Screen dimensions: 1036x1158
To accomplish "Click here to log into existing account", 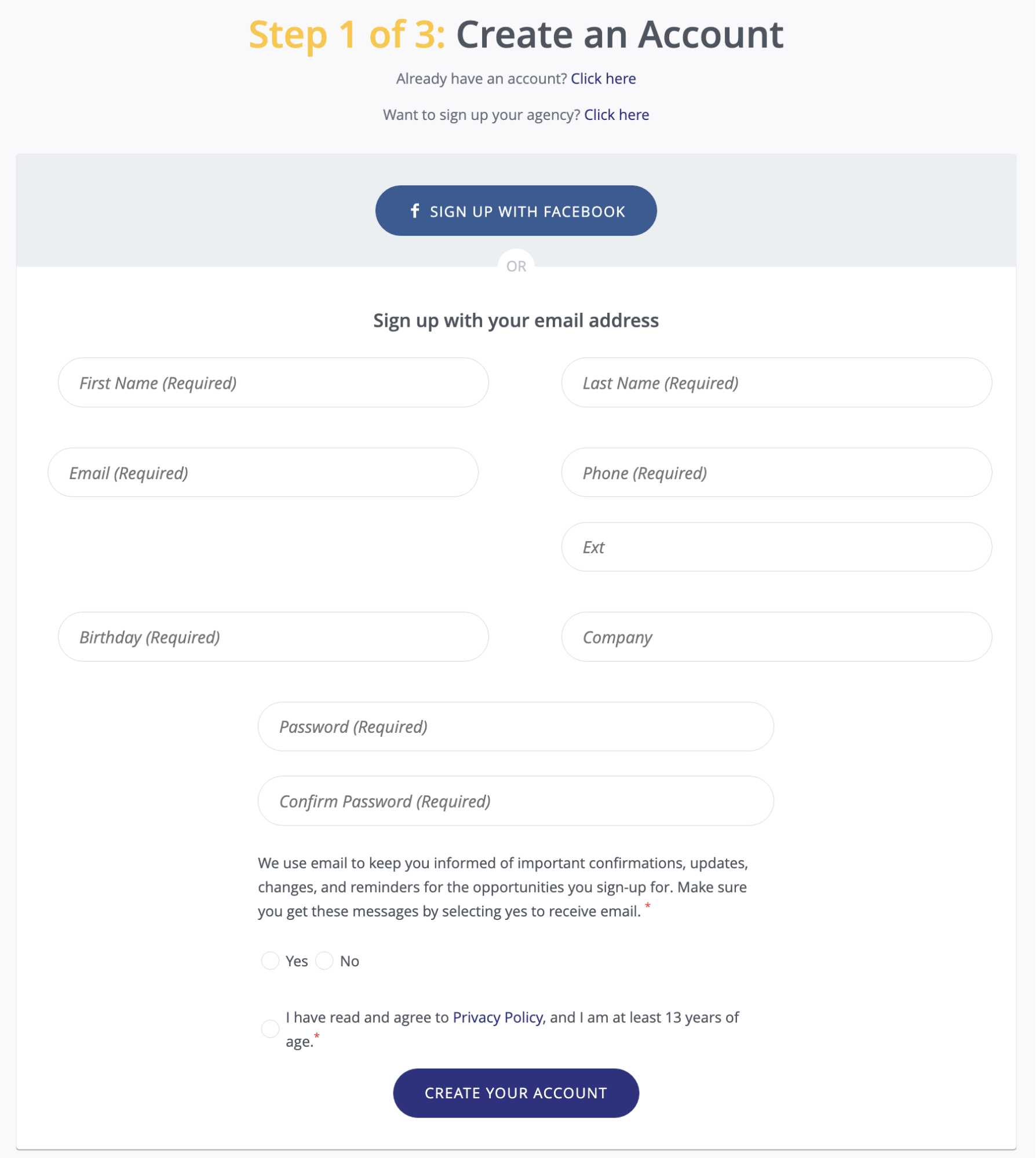I will tap(603, 79).
